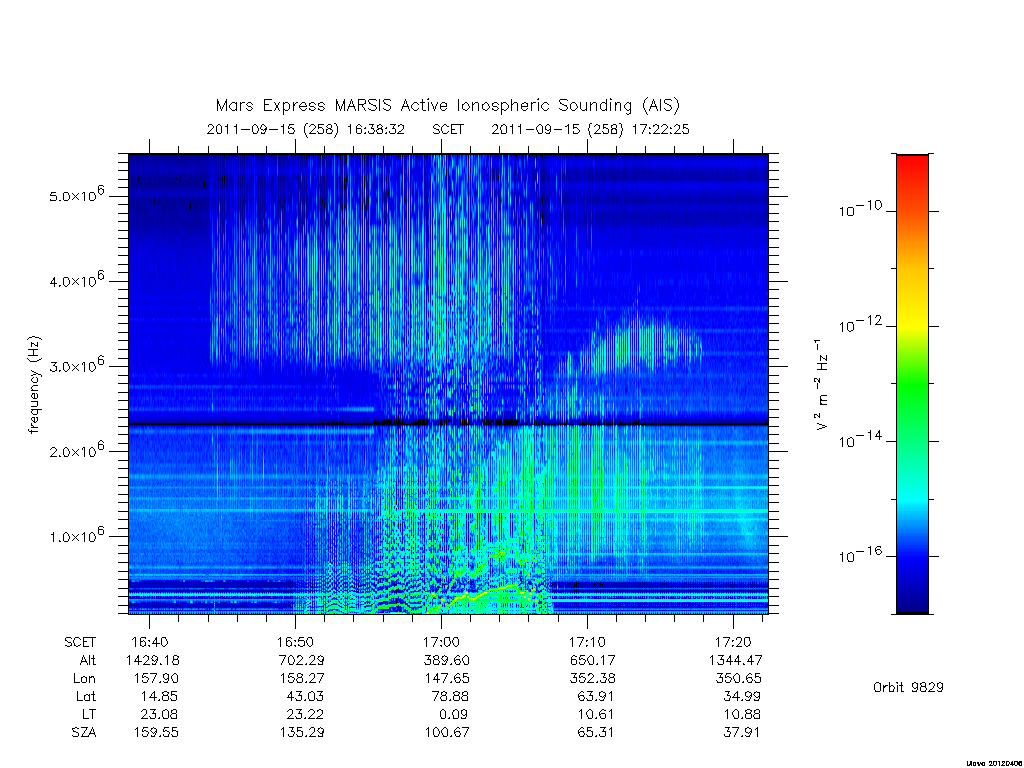The width and height of the screenshot is (1024, 768).
Task: Click SZA value '159.55'
Action: pos(156,733)
